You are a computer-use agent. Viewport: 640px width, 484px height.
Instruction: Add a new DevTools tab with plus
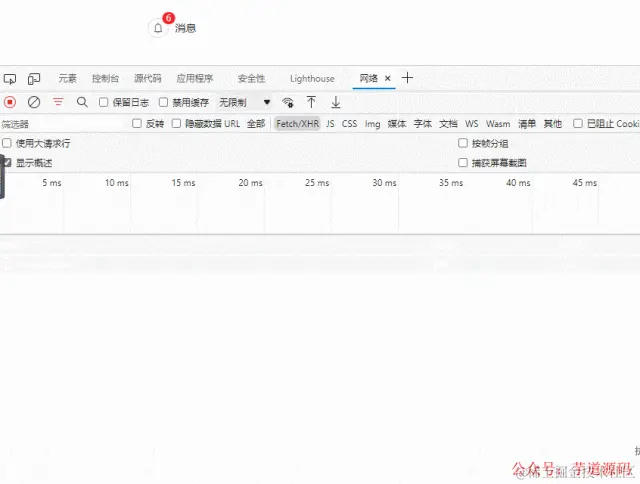pyautogui.click(x=407, y=78)
